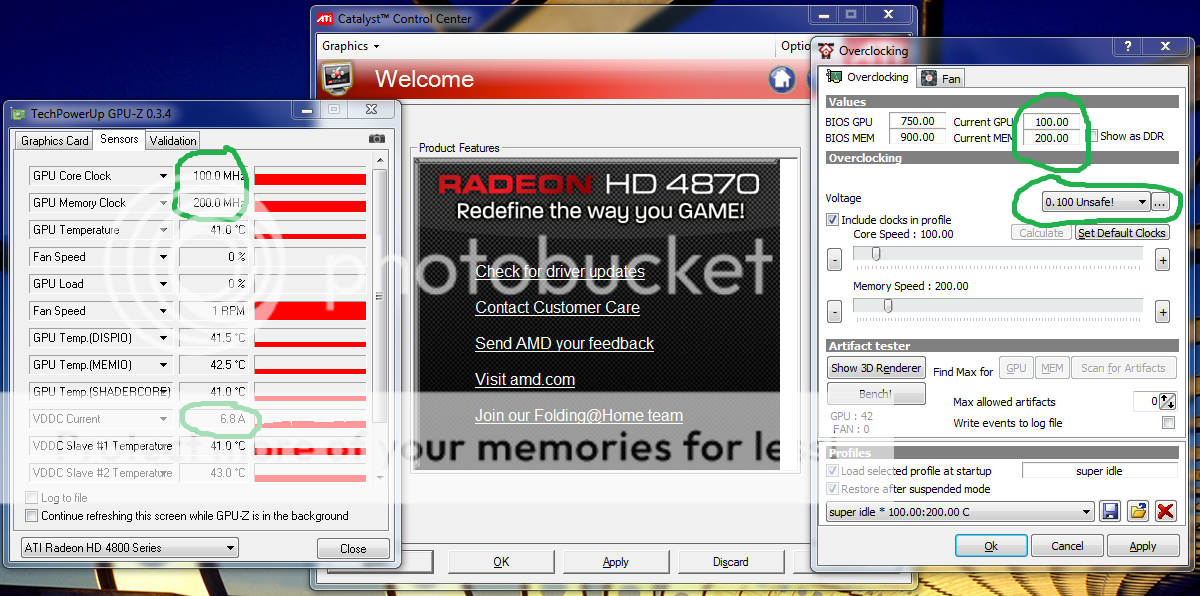Uncheck Include clocks in profile
Viewport: 1200px width, 596px height.
coord(833,220)
